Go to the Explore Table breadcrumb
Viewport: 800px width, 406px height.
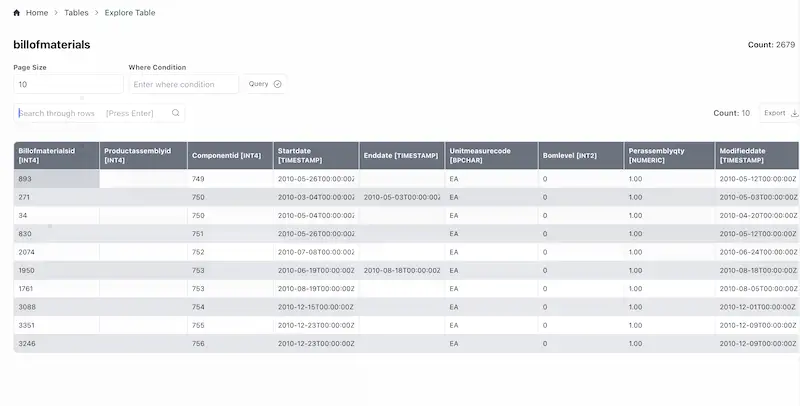[130, 13]
